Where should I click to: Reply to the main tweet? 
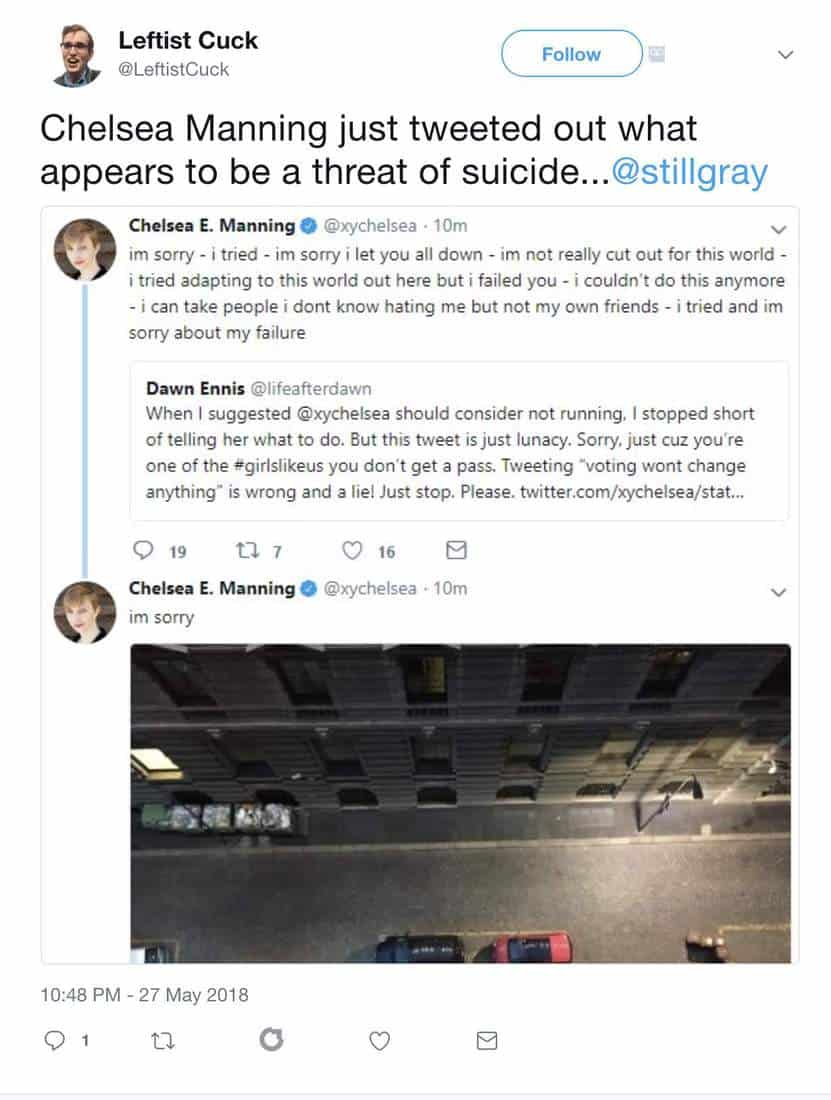pos(56,1041)
